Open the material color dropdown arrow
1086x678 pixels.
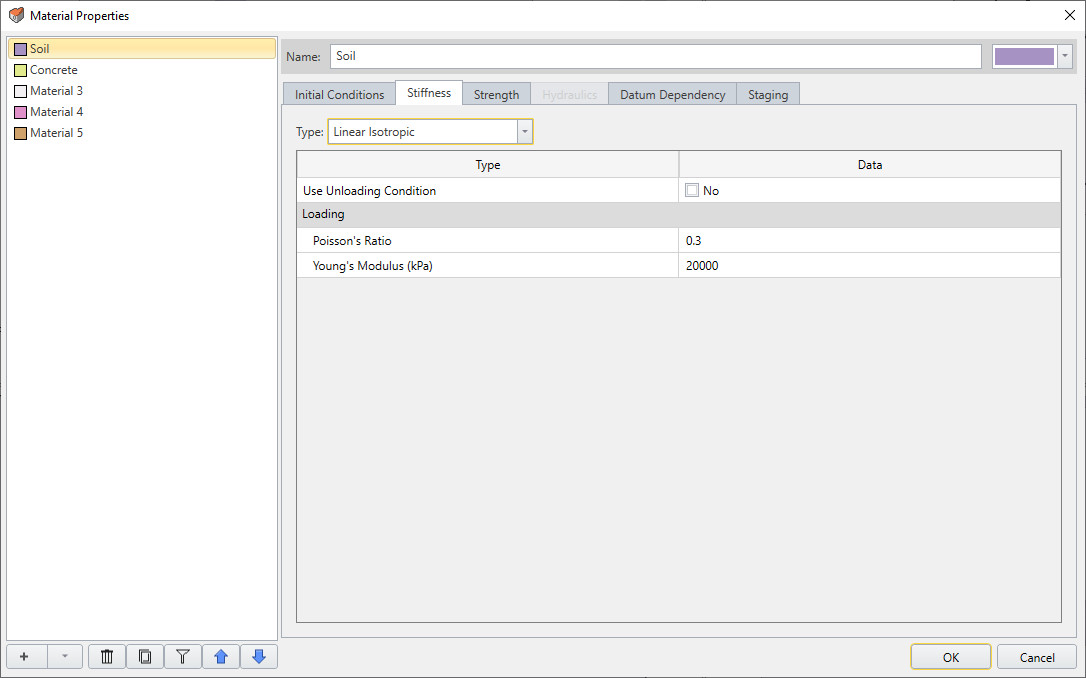[1065, 56]
